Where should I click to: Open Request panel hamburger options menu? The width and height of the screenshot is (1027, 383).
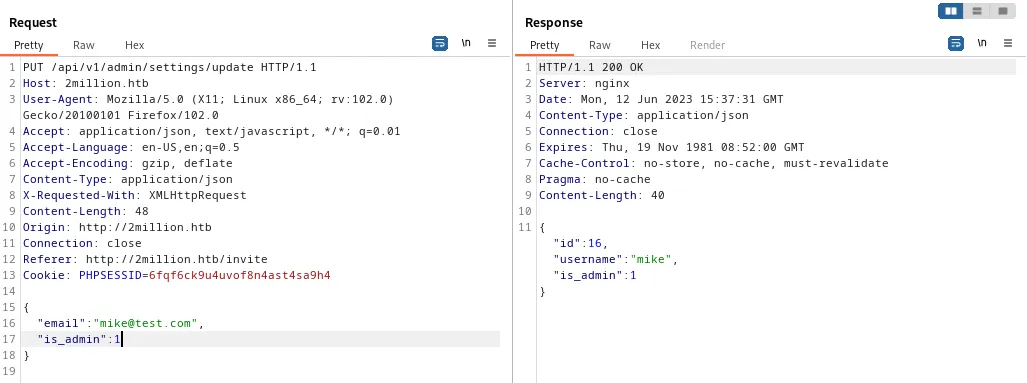[492, 44]
